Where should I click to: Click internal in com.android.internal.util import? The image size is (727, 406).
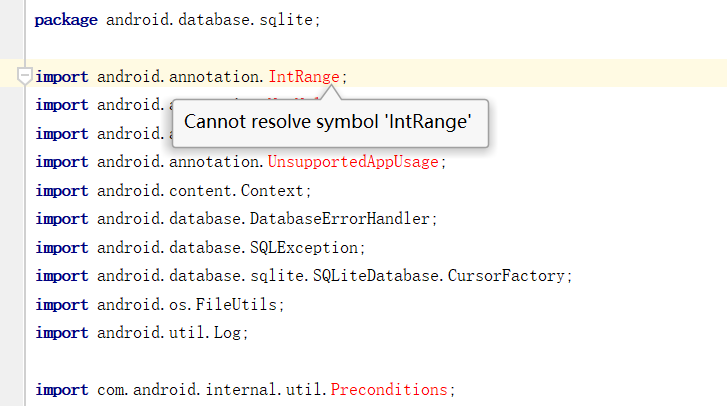point(241,390)
